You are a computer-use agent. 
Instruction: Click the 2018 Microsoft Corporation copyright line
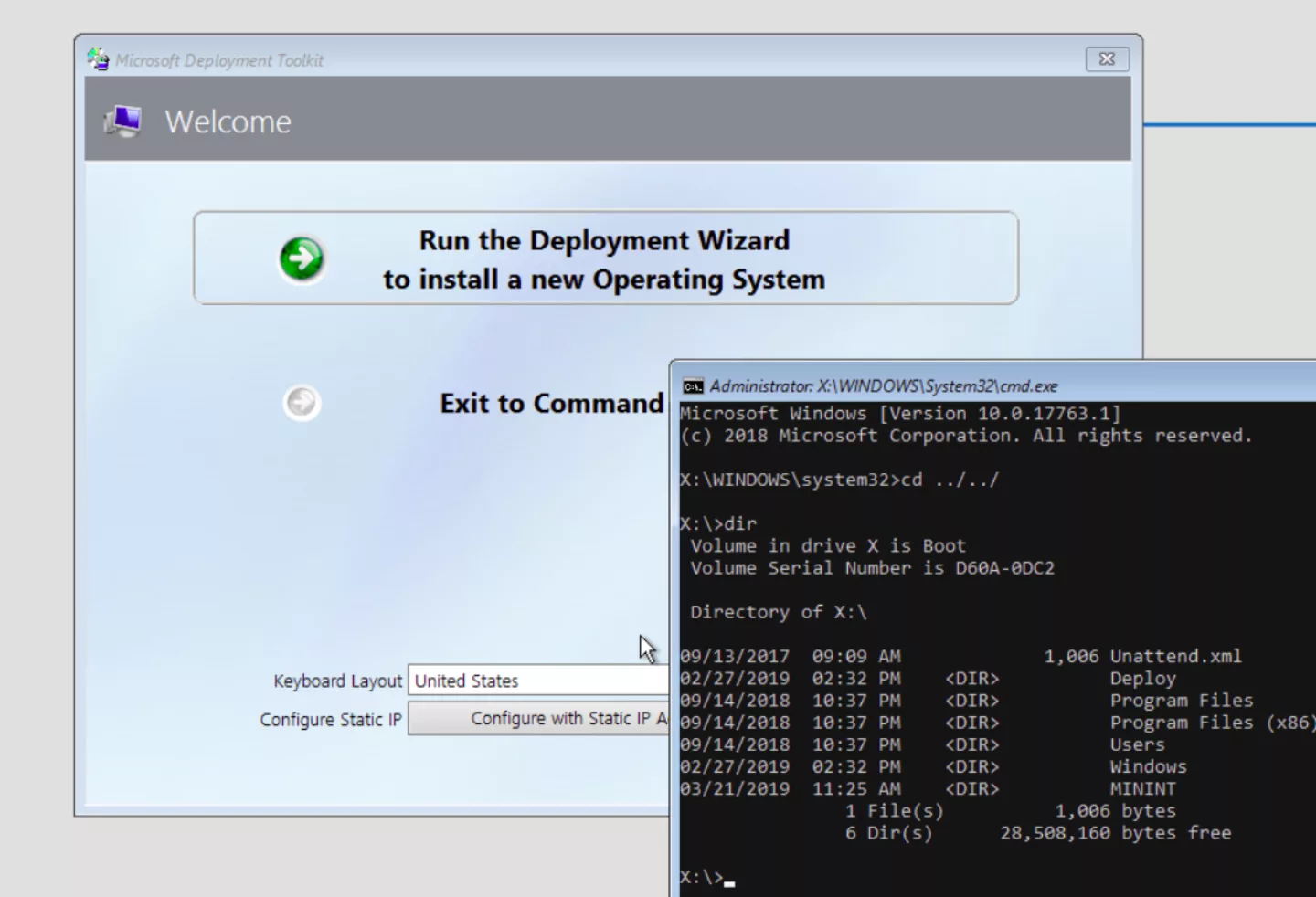coord(966,436)
